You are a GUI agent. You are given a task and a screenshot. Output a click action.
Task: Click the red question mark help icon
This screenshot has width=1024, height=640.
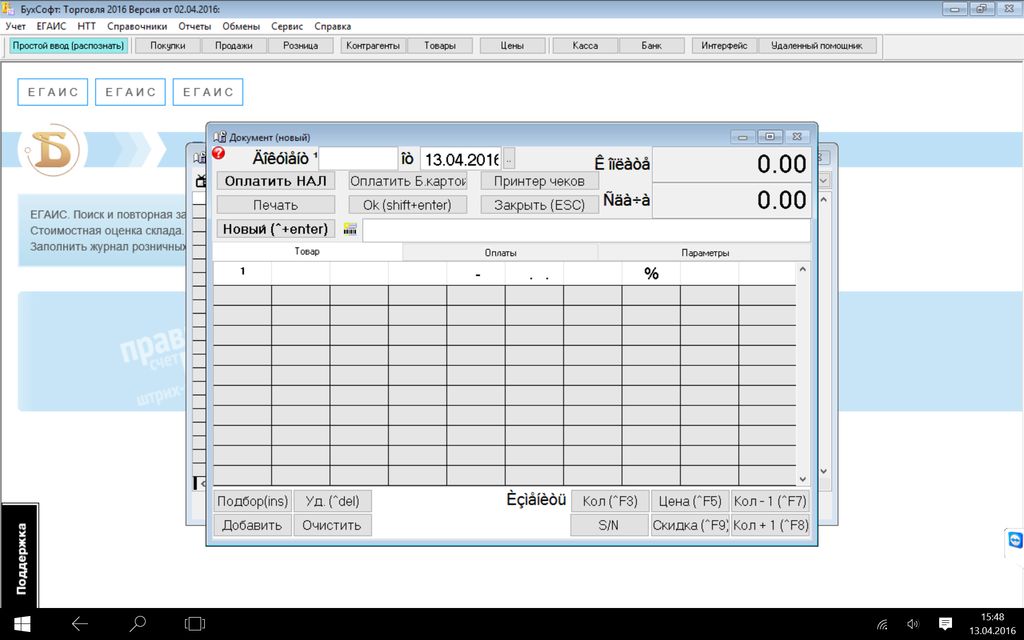point(219,154)
